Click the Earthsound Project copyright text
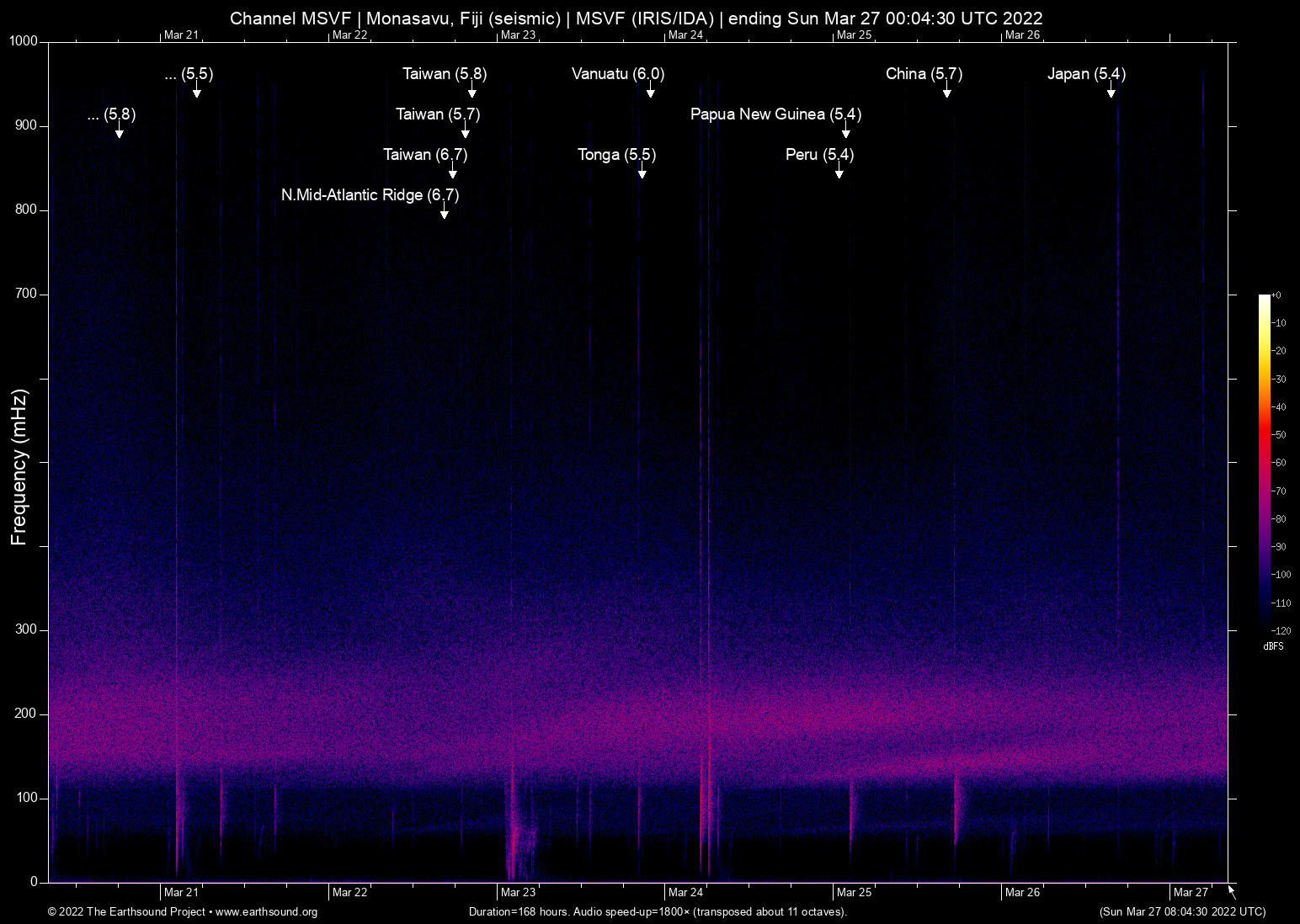The width and height of the screenshot is (1300, 924). 183,912
